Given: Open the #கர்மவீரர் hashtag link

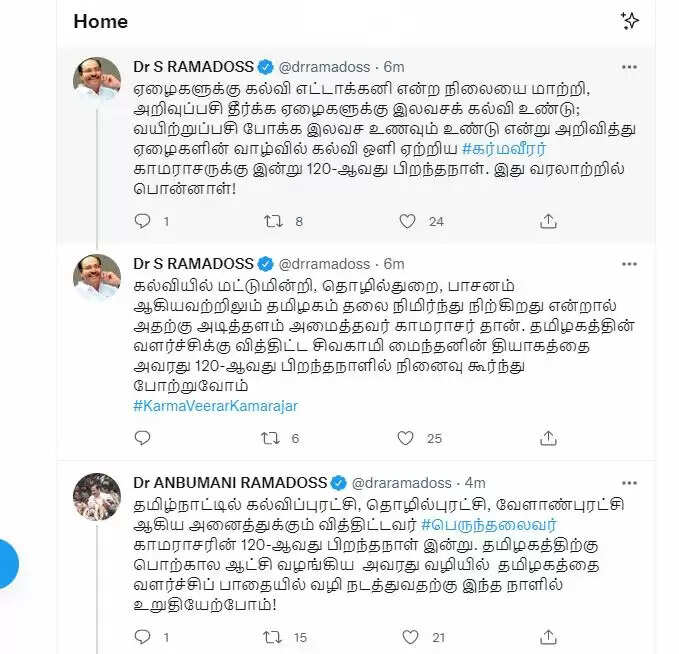Looking at the screenshot, I should [x=504, y=149].
